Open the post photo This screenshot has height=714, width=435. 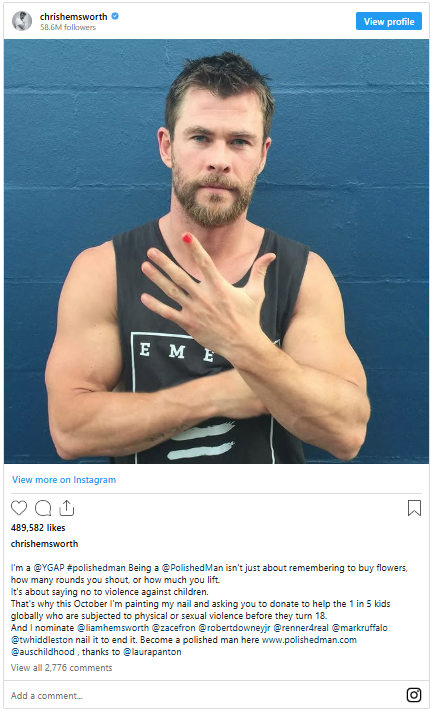tap(216, 251)
